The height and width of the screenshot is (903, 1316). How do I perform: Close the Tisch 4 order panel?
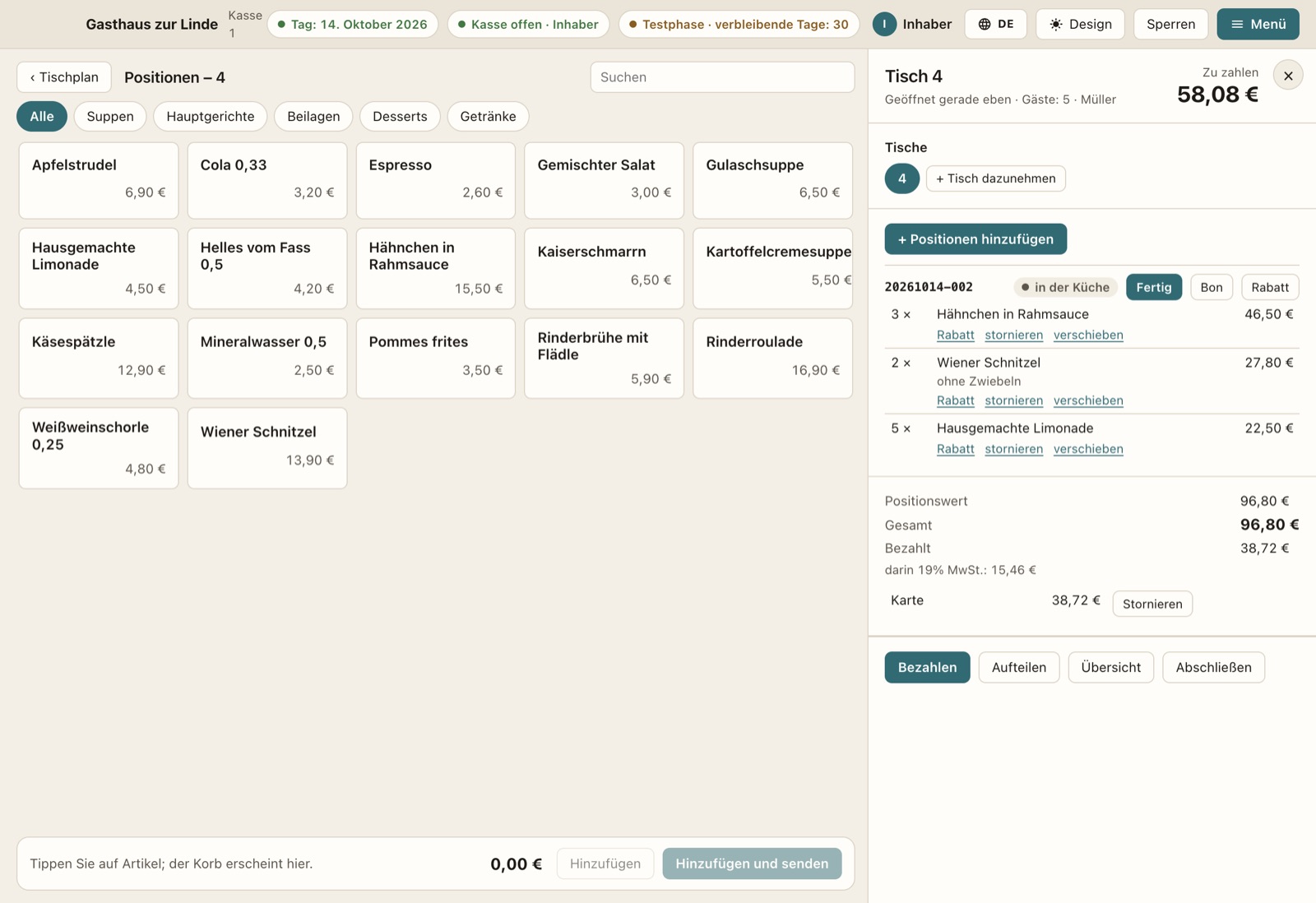click(x=1288, y=76)
